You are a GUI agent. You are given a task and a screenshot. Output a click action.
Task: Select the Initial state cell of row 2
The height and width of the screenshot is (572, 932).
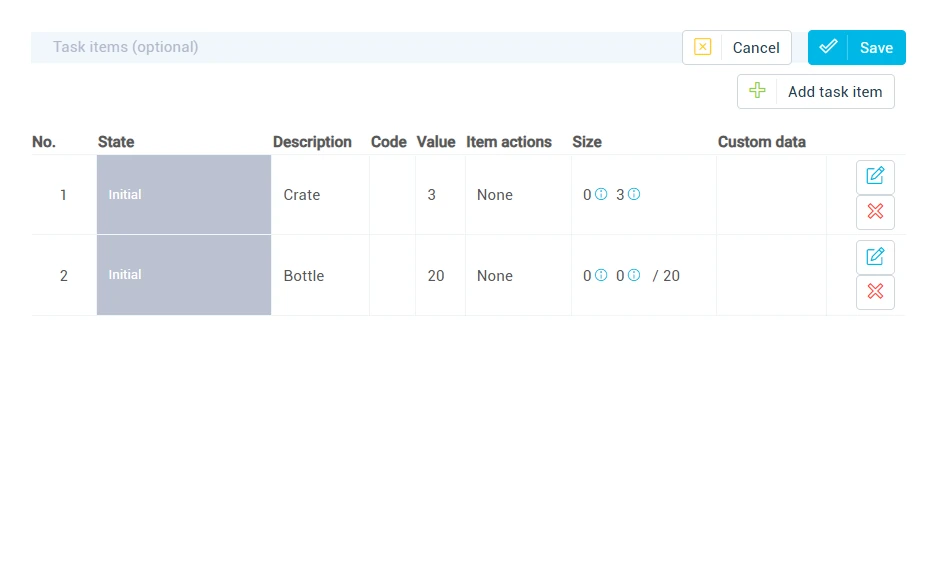[184, 275]
